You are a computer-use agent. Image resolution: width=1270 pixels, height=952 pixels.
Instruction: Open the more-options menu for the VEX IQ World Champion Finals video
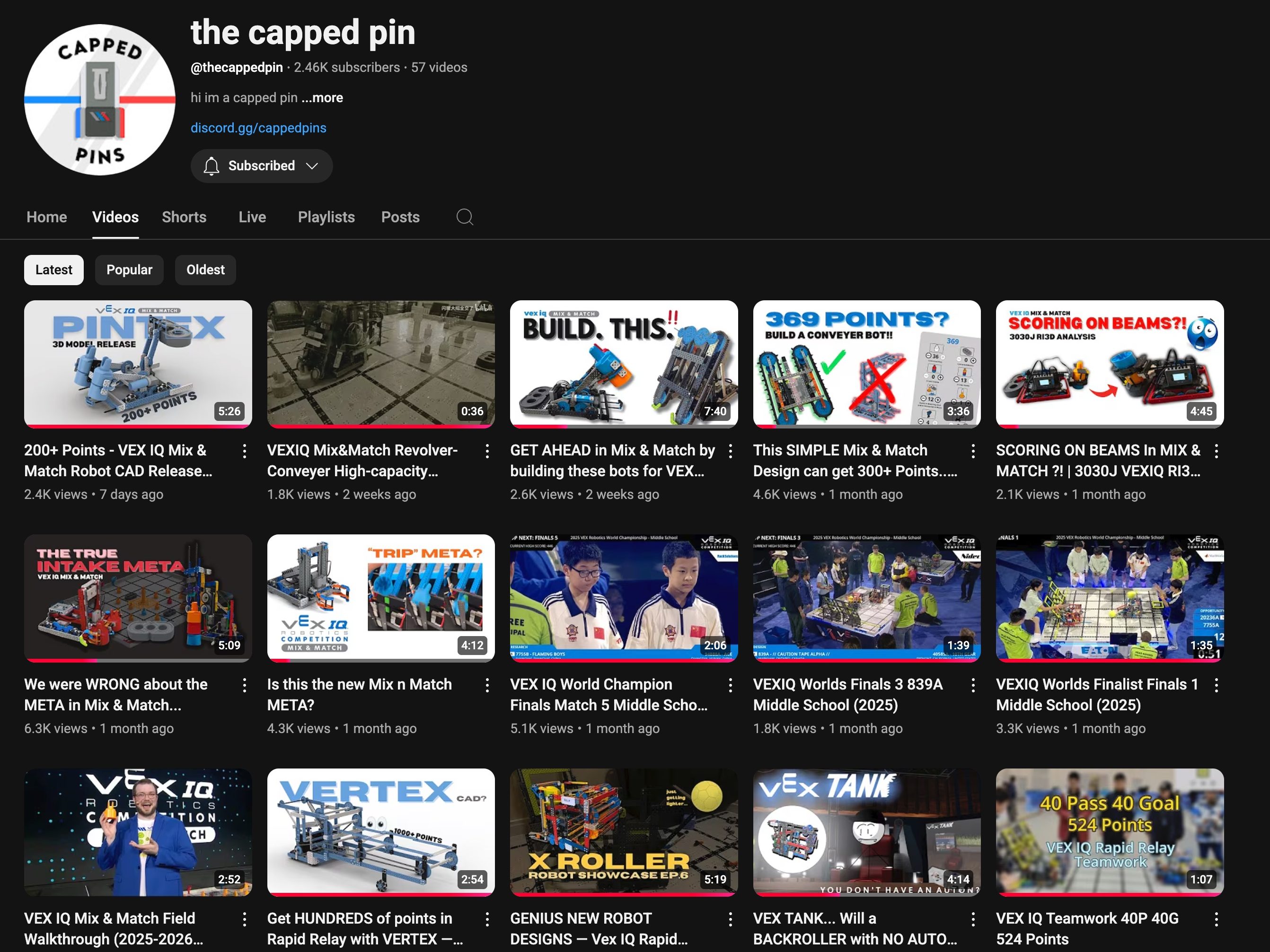[x=730, y=685]
